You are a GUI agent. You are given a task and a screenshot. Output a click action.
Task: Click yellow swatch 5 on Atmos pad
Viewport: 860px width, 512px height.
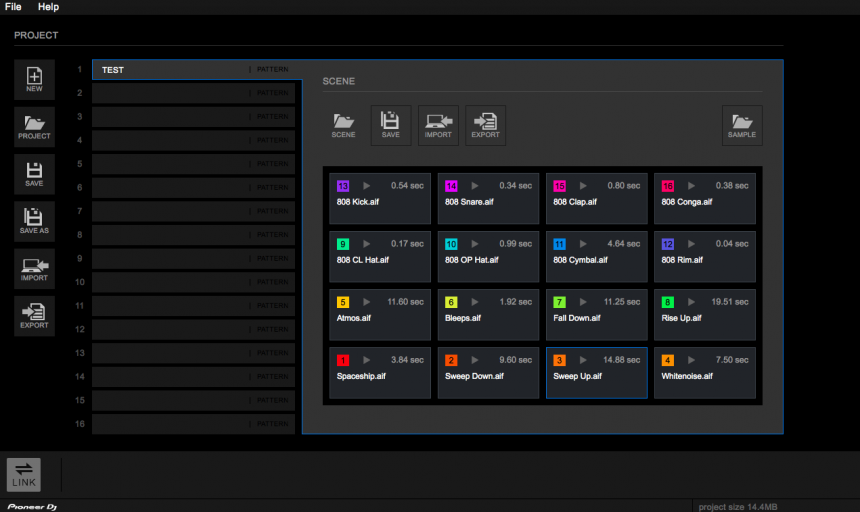point(343,302)
